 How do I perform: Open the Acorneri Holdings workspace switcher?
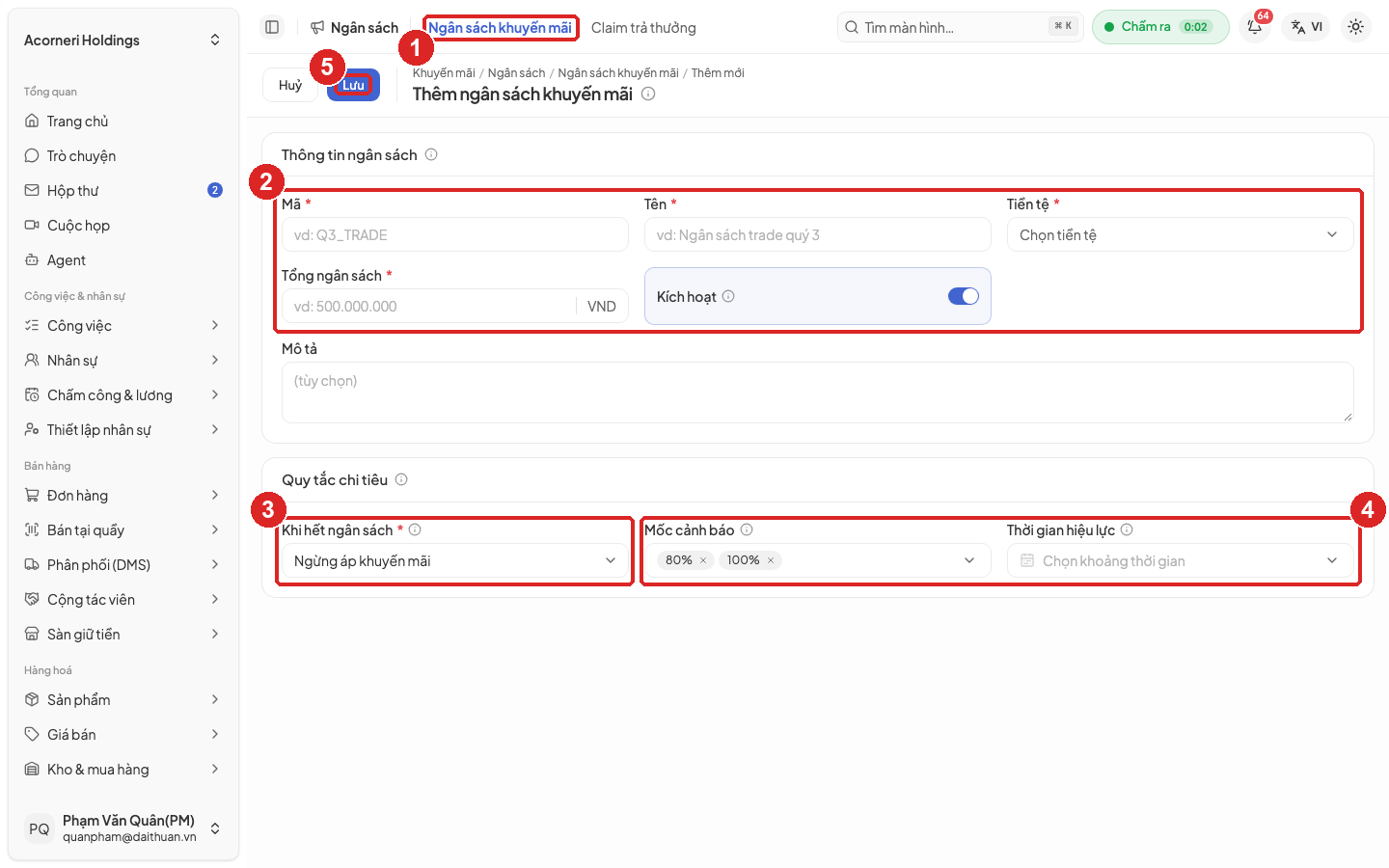(123, 40)
